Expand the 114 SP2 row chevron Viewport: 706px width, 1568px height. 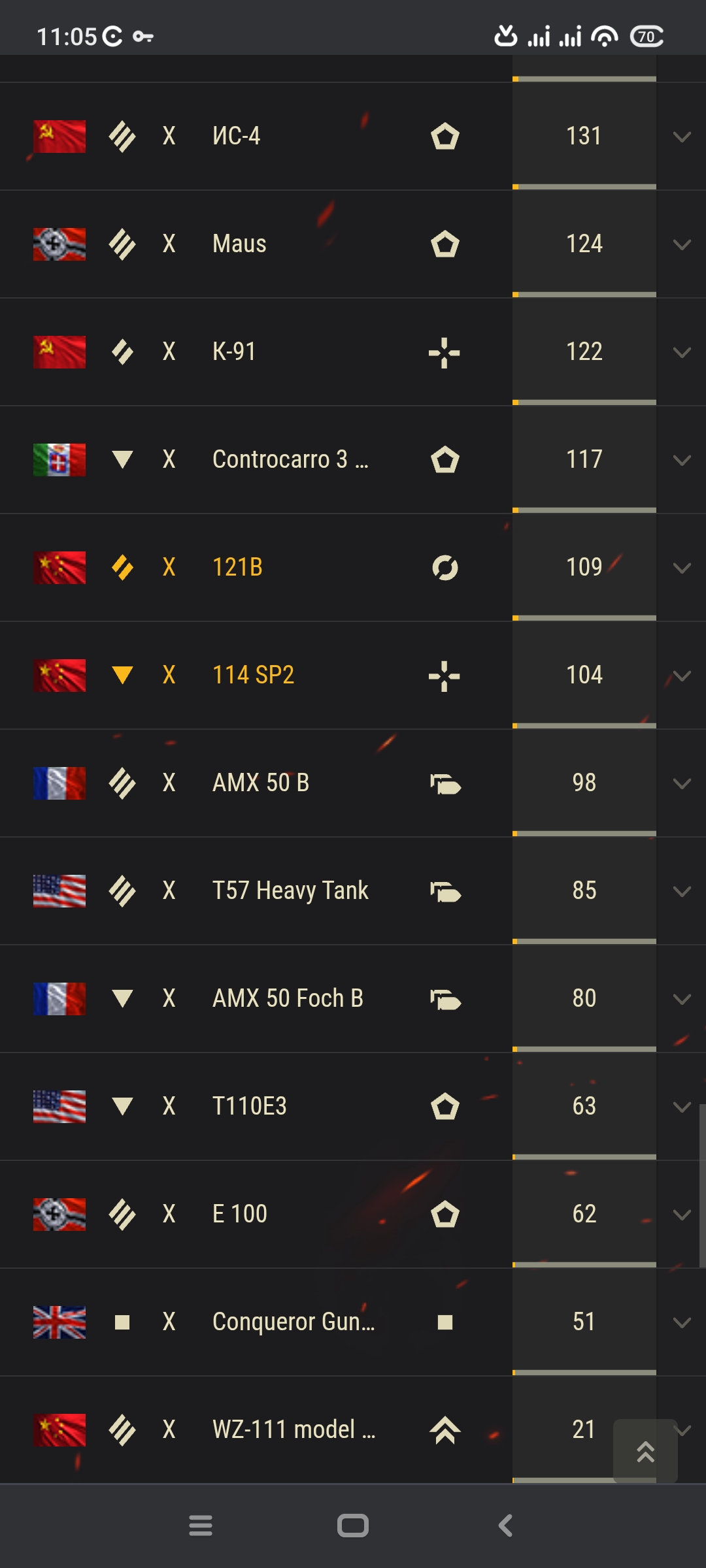point(682,676)
